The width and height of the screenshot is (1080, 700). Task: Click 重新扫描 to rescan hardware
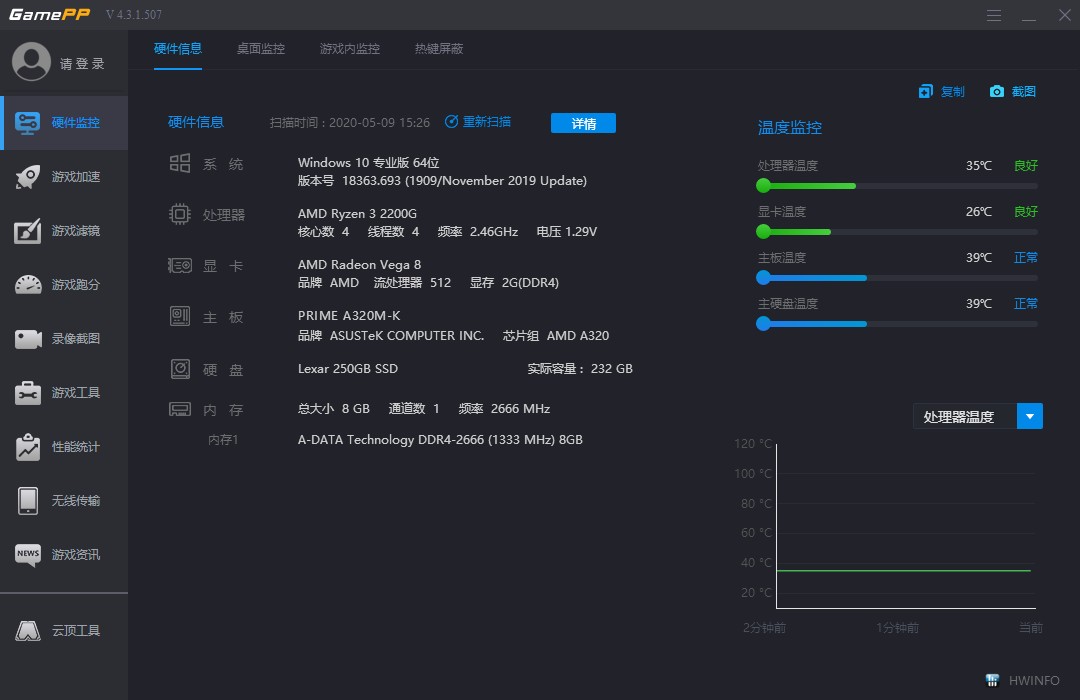click(x=487, y=122)
